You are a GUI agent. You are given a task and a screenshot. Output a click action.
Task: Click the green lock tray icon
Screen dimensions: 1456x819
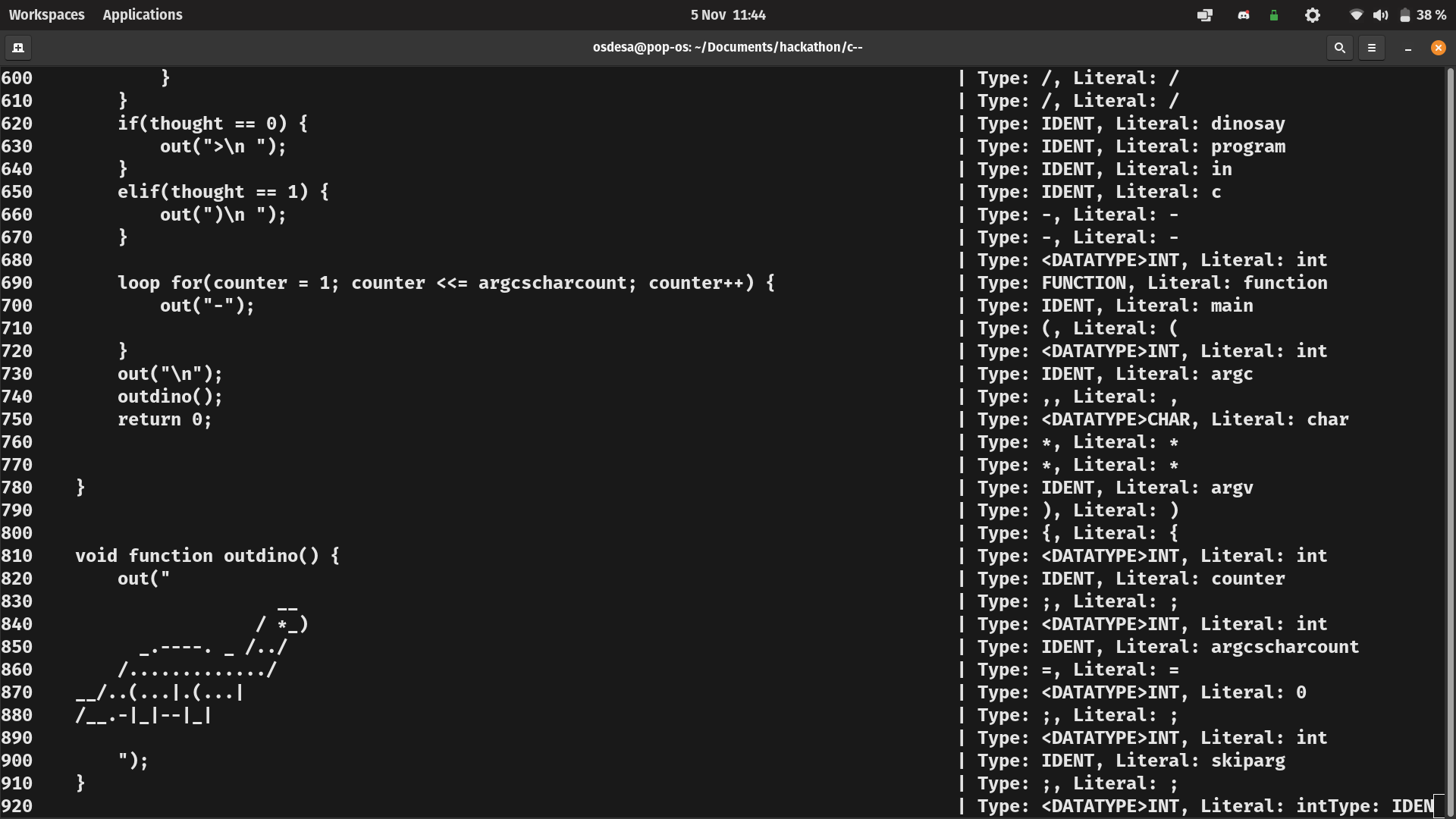click(1274, 15)
